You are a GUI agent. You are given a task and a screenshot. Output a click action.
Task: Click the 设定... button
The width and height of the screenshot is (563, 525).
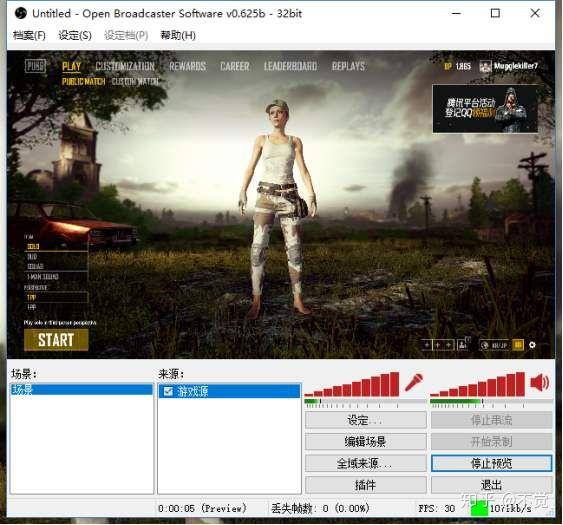(x=366, y=420)
